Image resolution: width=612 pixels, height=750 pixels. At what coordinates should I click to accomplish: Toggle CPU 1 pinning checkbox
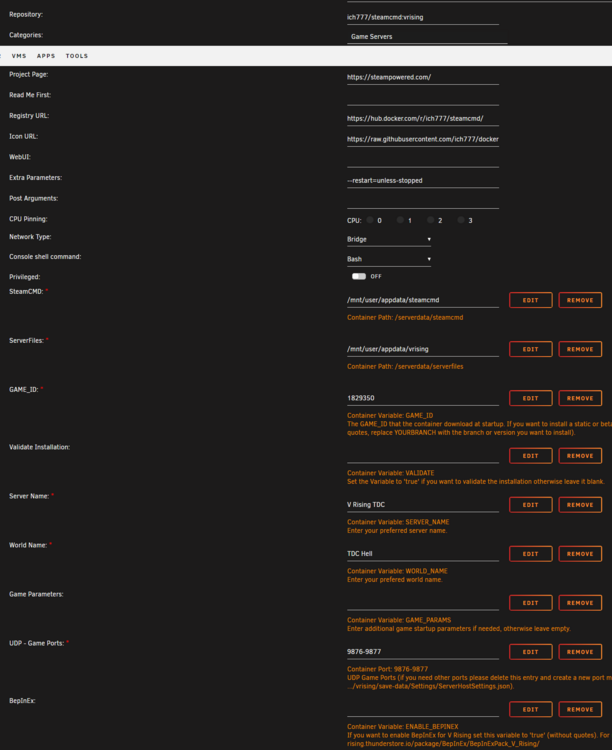[x=400, y=220]
